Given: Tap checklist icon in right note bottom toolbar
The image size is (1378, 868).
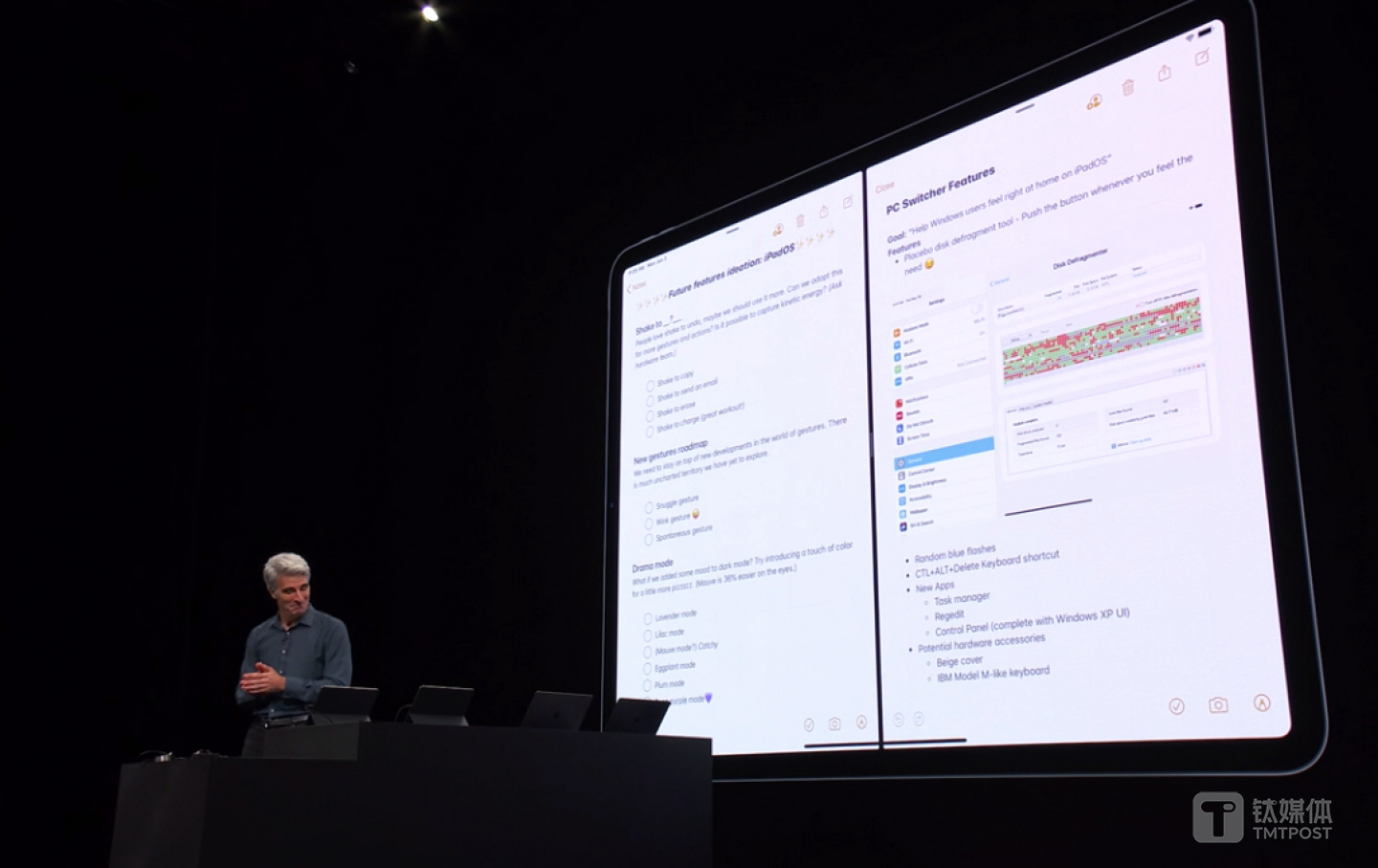Looking at the screenshot, I should click(1177, 706).
